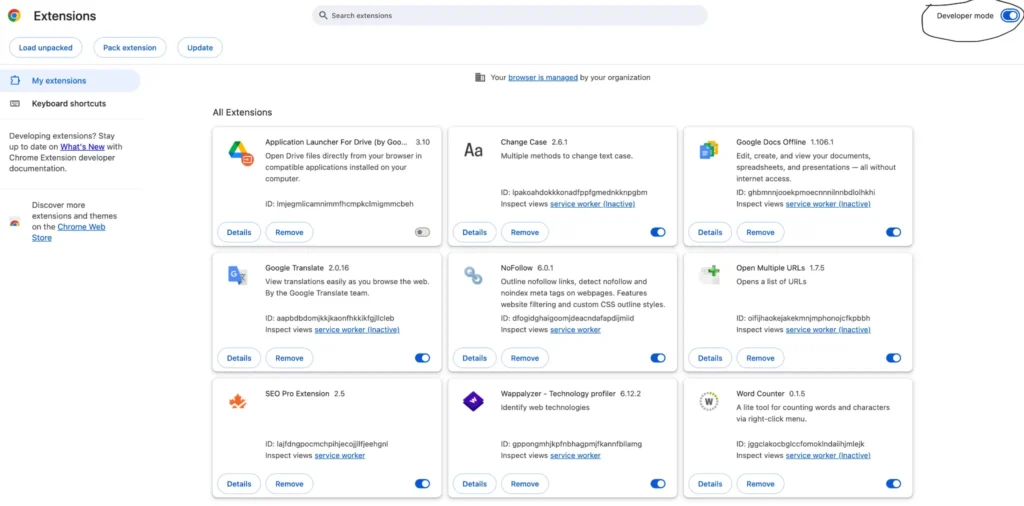The width and height of the screenshot is (1024, 506).
Task: Open Details for SEO Pro Extension
Action: 239,484
